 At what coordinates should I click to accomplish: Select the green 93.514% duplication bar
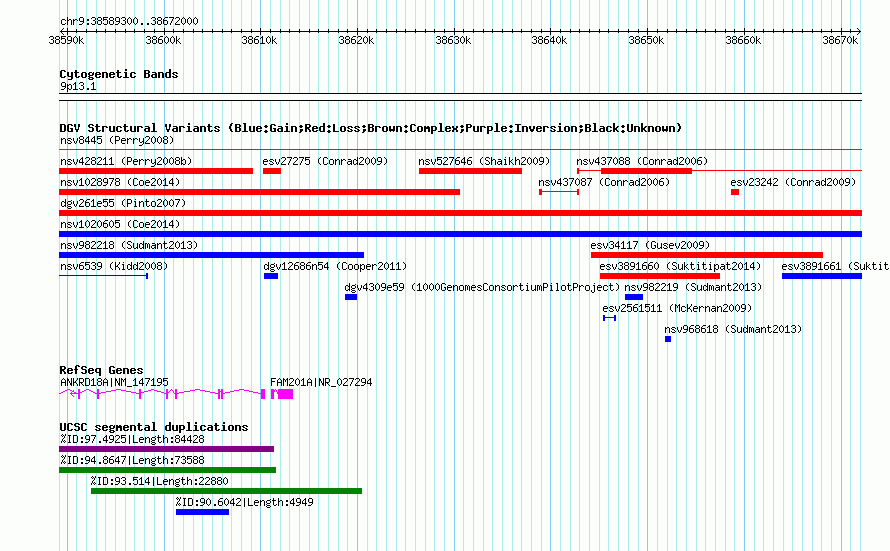226,491
